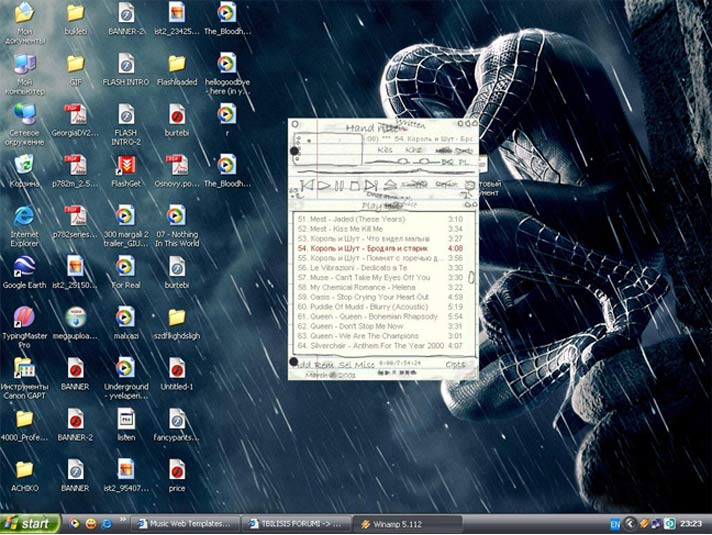712x535 pixels.
Task: Stop playback with the square Stop button
Action: (x=354, y=185)
